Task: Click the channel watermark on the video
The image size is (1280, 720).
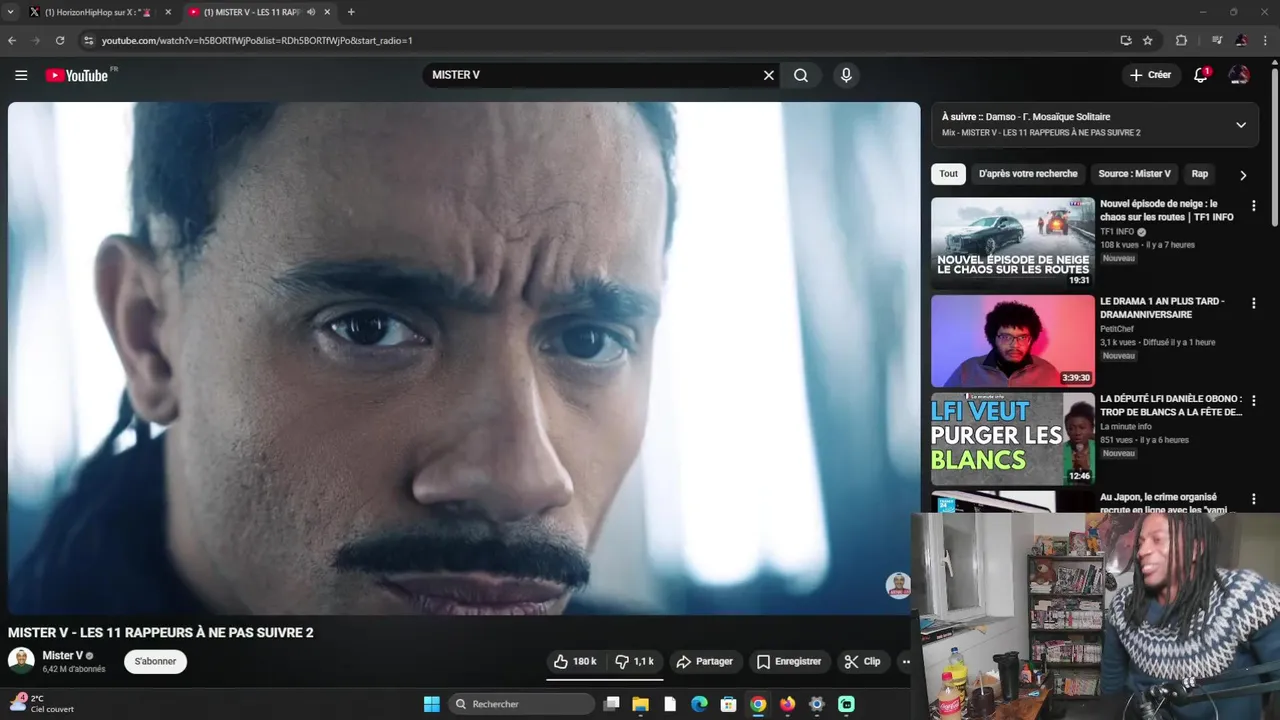Action: 898,585
